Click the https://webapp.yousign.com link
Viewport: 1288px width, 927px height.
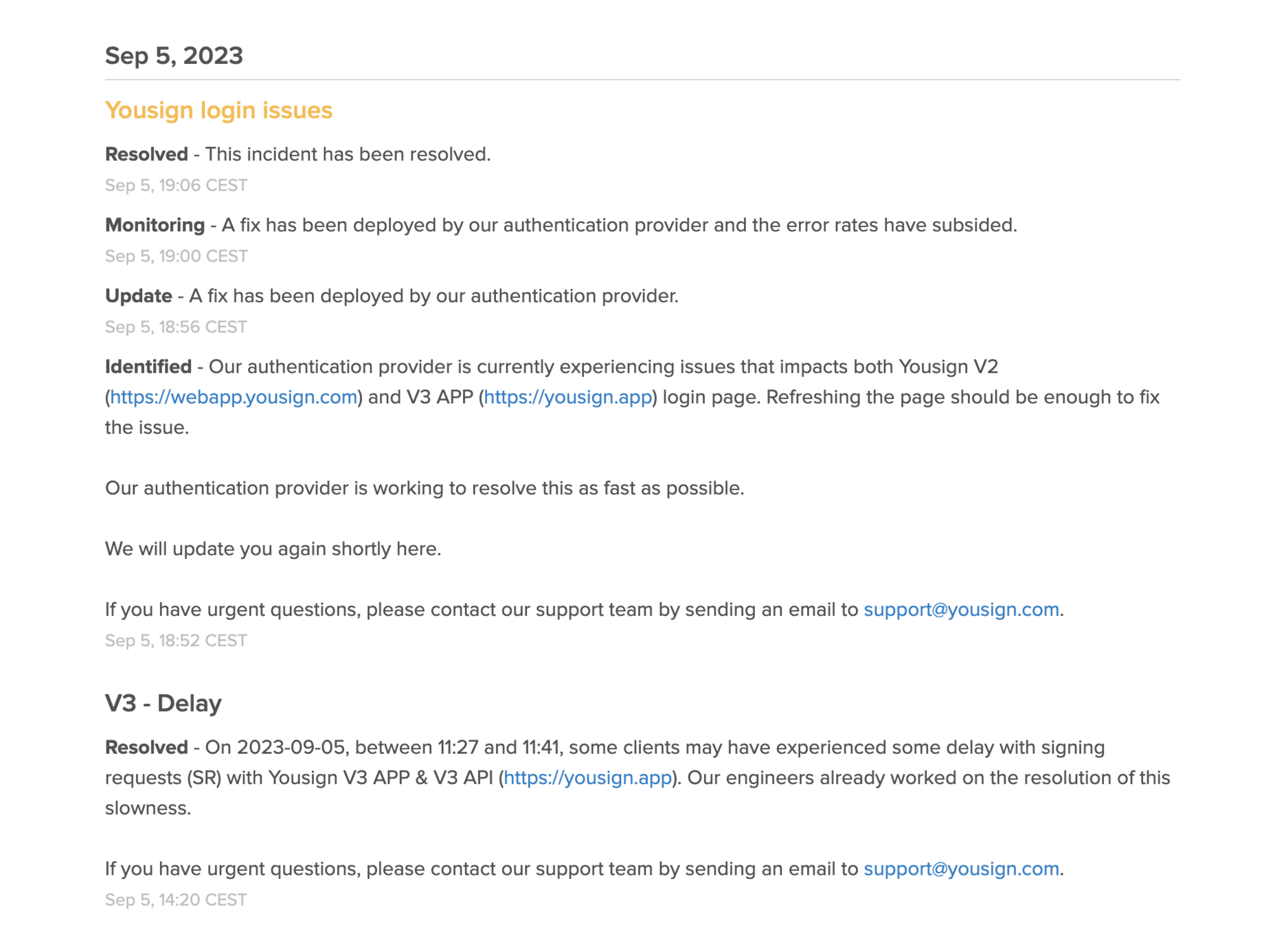point(234,398)
